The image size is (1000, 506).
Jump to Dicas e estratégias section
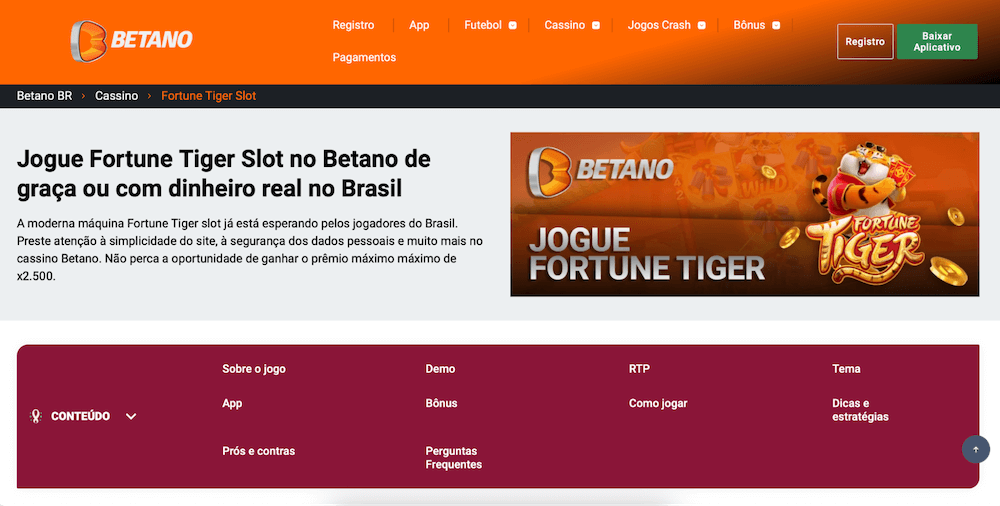860,410
